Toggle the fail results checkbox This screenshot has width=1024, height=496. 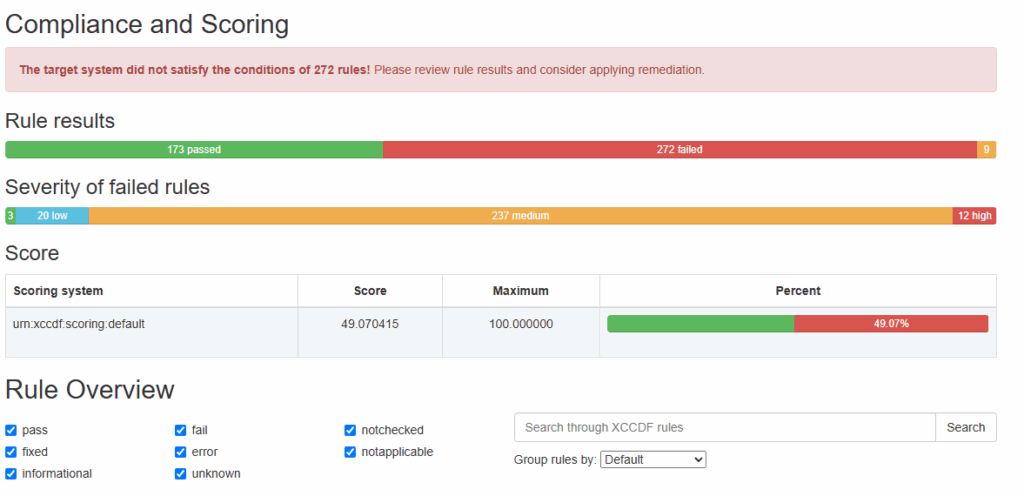click(x=181, y=430)
